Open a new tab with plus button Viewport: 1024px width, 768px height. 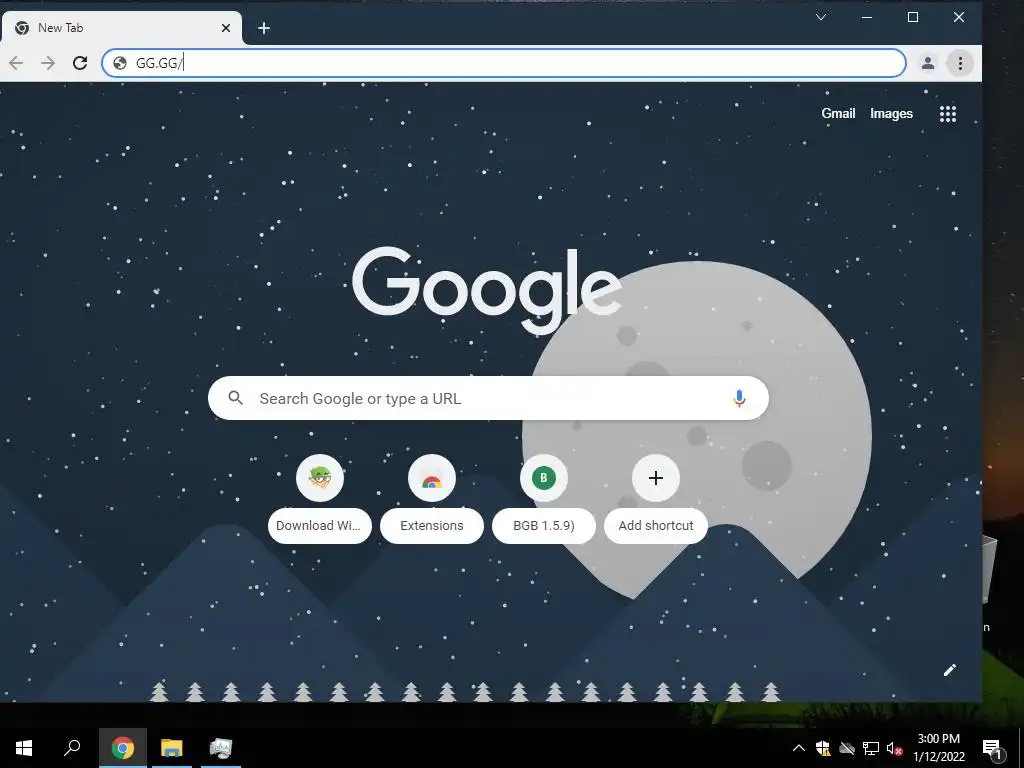[264, 28]
